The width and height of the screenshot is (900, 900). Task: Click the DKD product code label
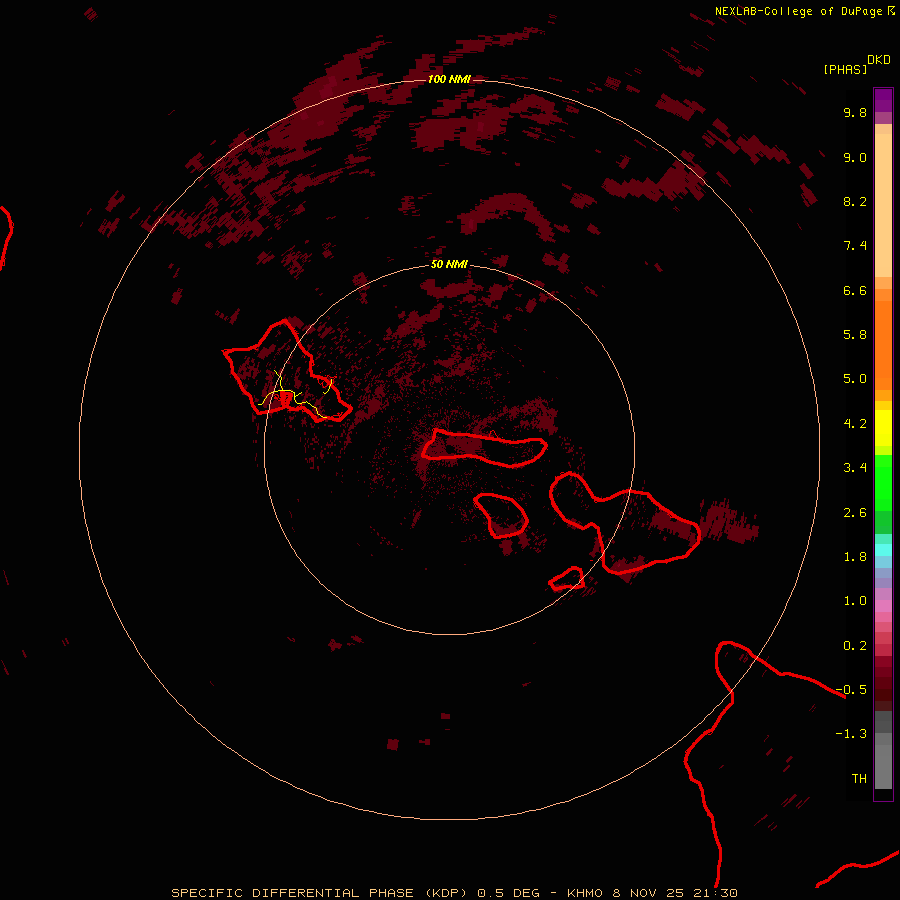pos(879,60)
